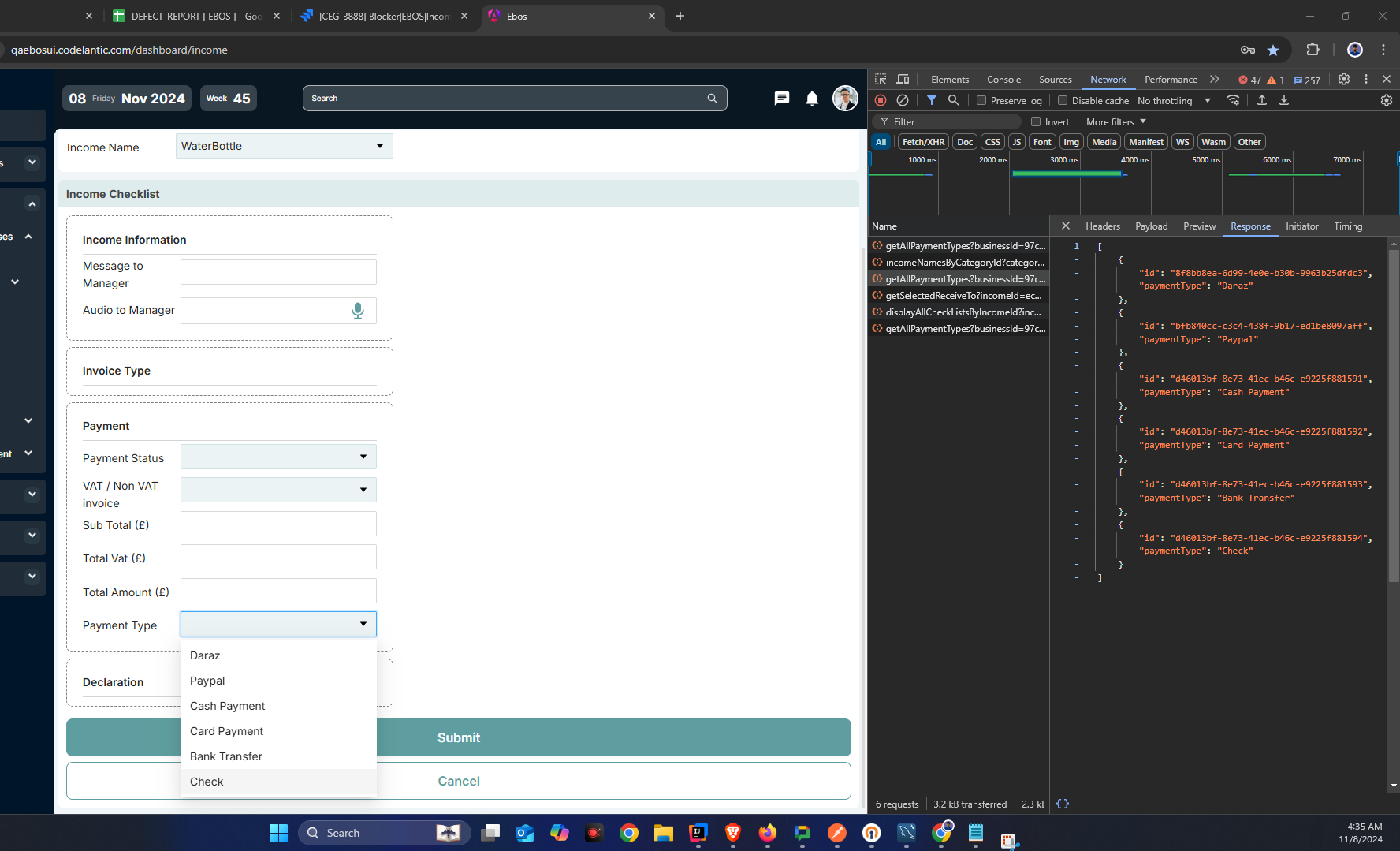This screenshot has height=851, width=1400.
Task: Click the microphone icon for Audio to Manager
Action: (358, 311)
